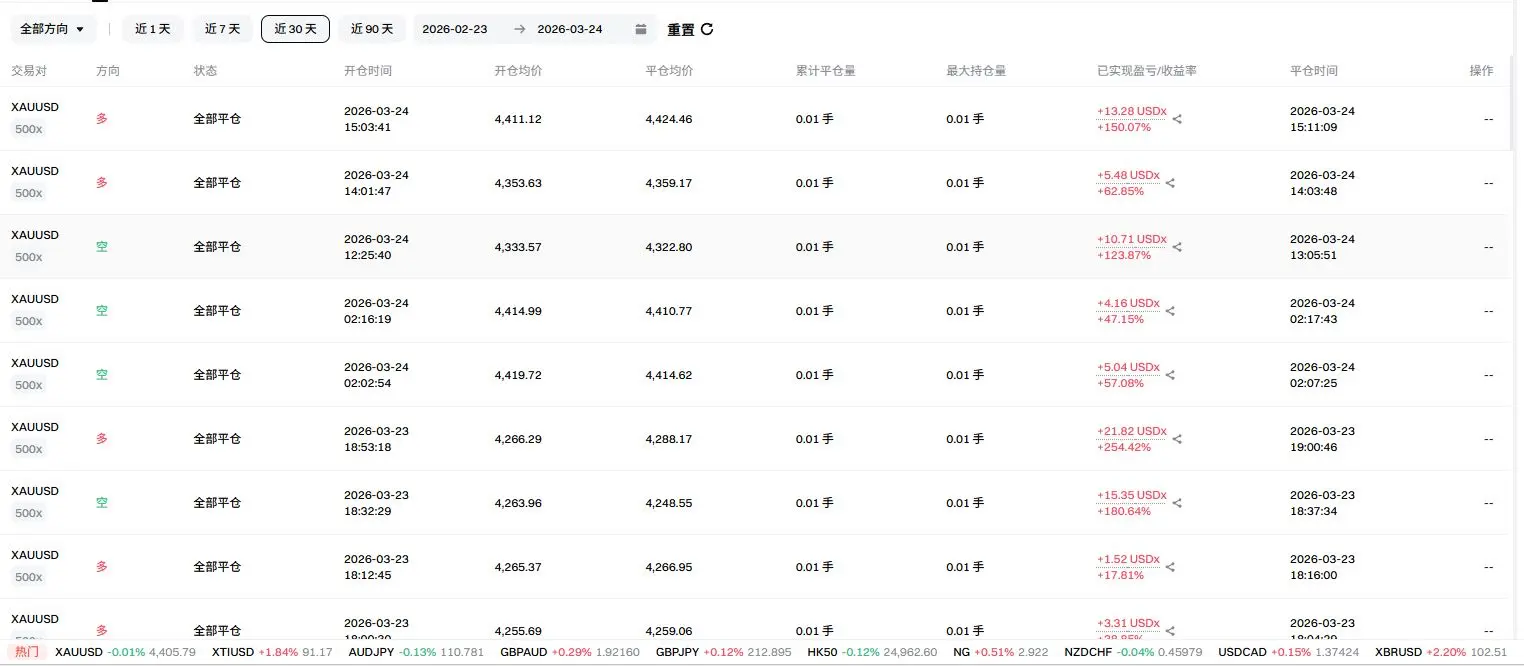The height and width of the screenshot is (666, 1524).
Task: Click start date field 2026-02-23
Action: pos(455,29)
